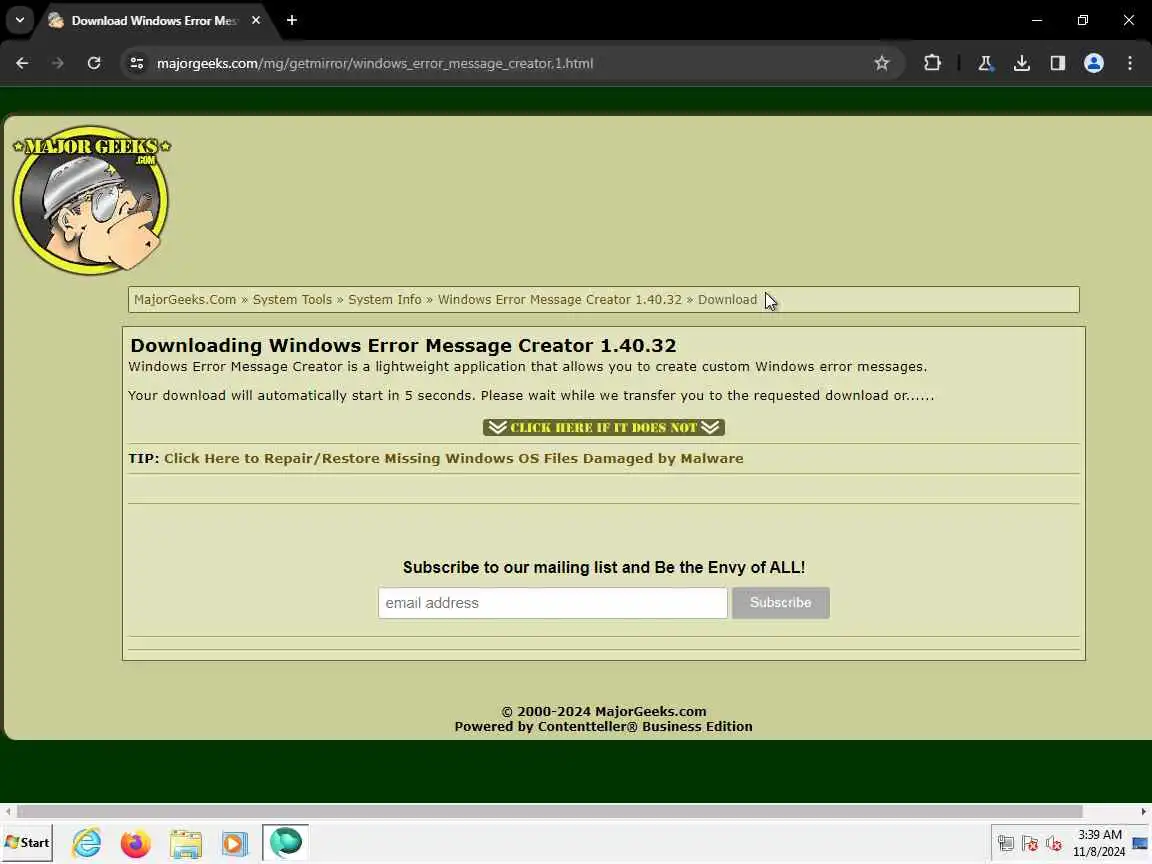
Task: Focus the email address input field
Action: (552, 603)
